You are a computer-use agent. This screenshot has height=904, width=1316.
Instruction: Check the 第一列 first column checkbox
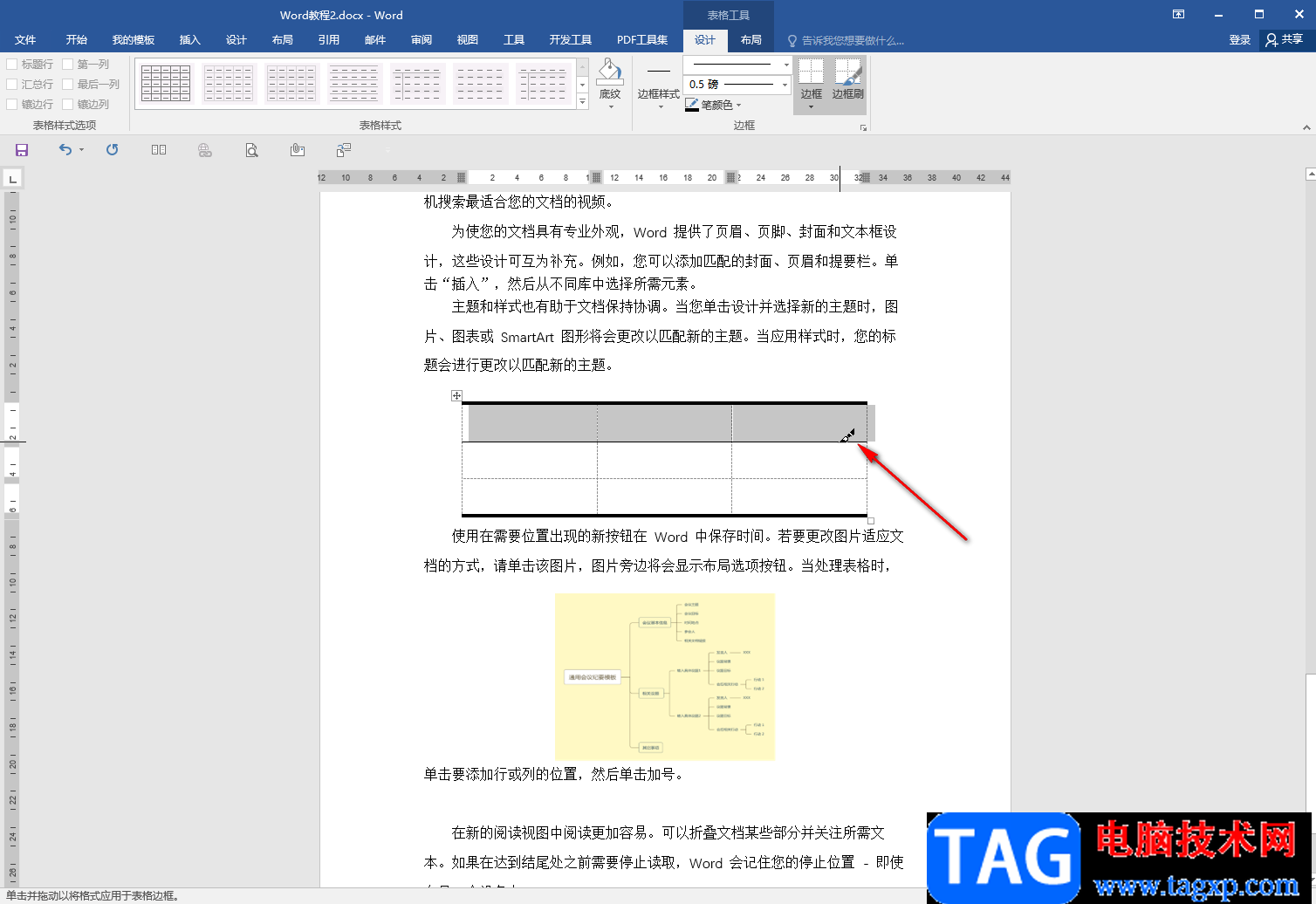pos(68,65)
